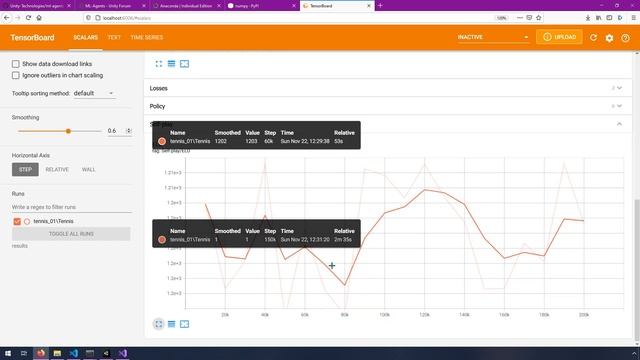Image resolution: width=640 pixels, height=360 pixels.
Task: Reload the page in the browser
Action: click(x=28, y=18)
